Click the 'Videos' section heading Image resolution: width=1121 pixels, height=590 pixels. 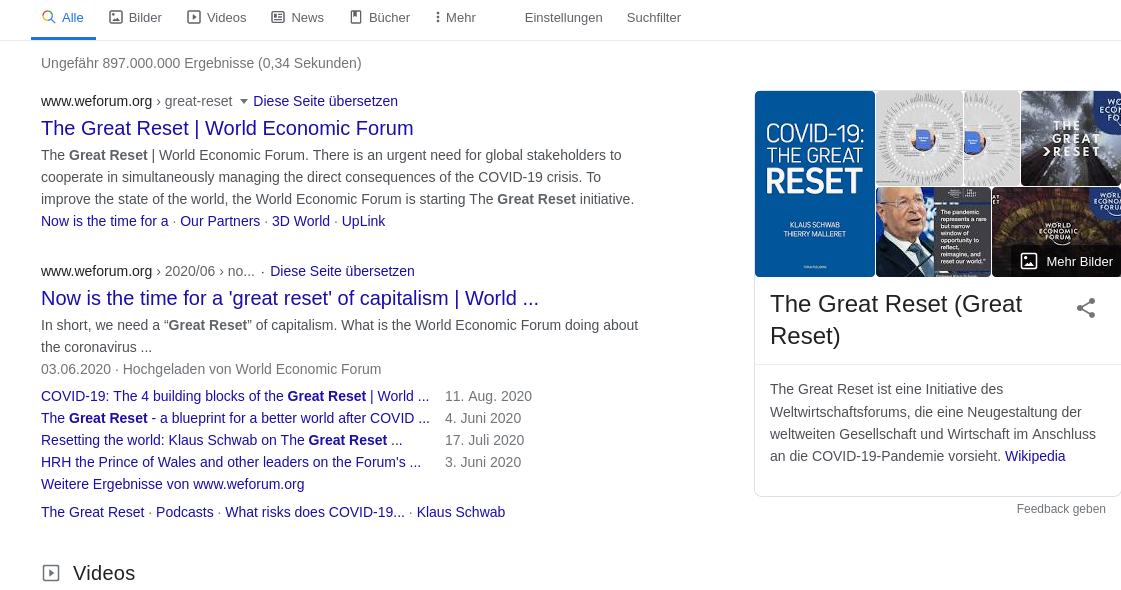104,573
